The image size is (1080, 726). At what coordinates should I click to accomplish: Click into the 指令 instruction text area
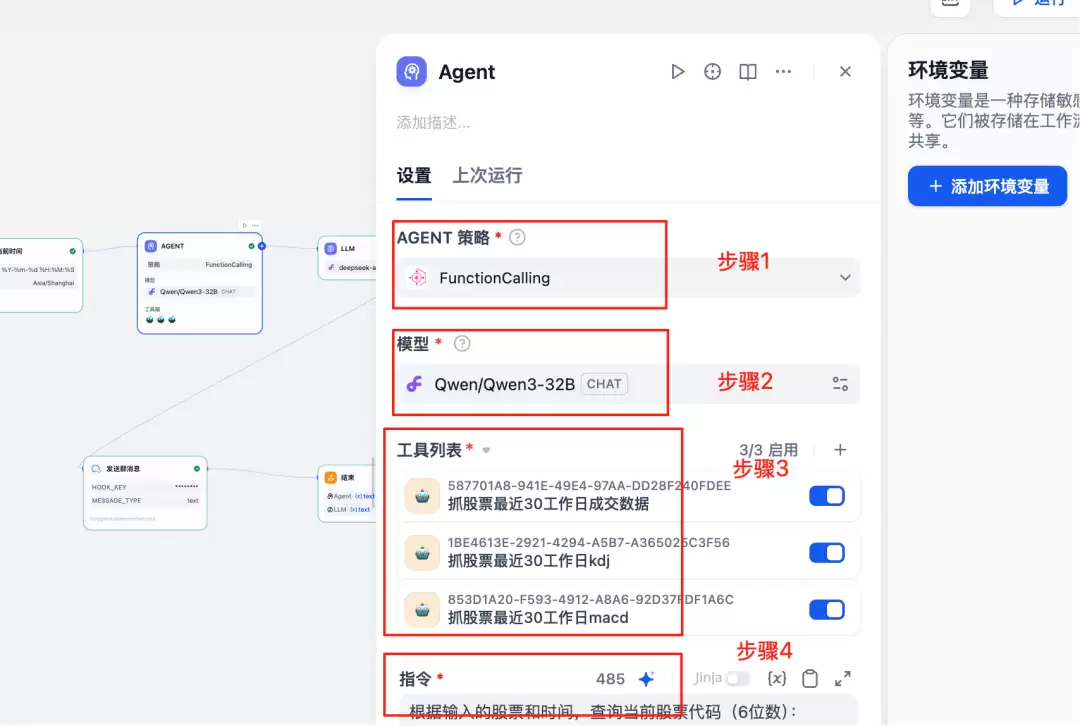(628, 710)
